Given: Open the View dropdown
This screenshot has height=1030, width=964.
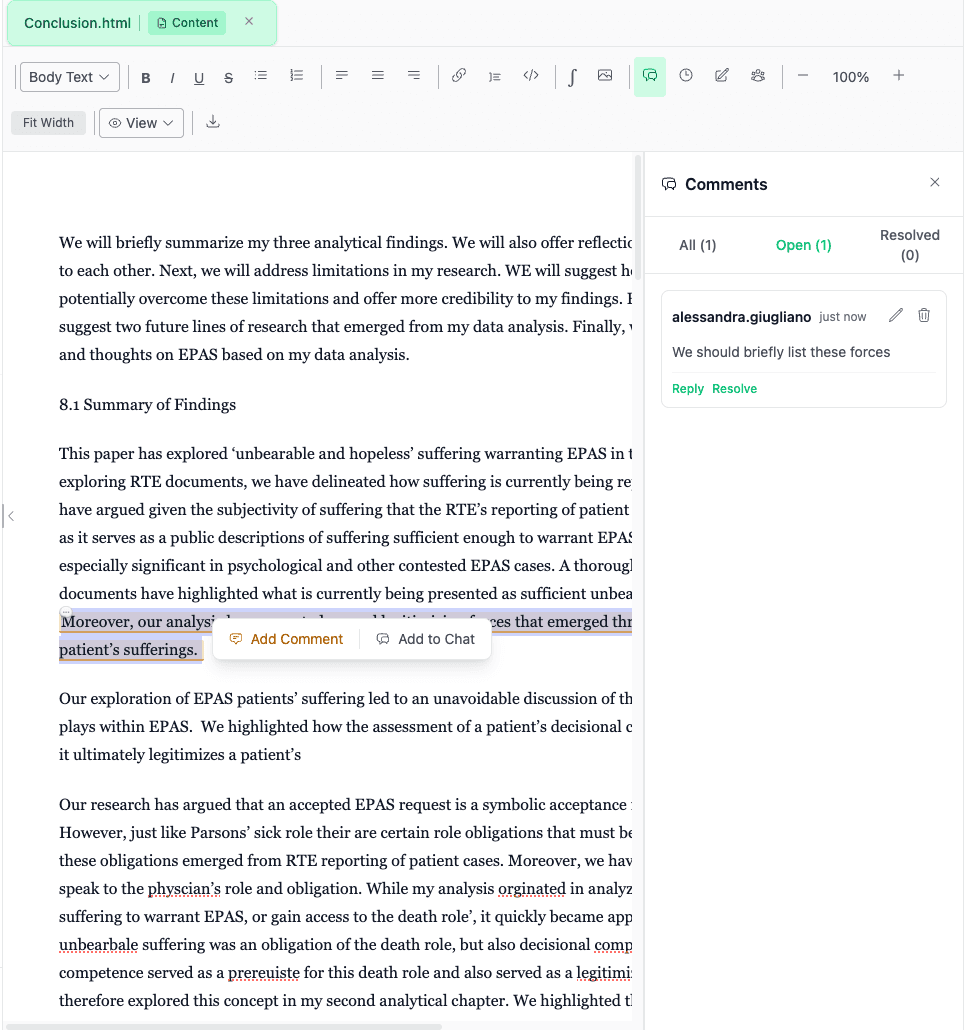Looking at the screenshot, I should coord(141,123).
